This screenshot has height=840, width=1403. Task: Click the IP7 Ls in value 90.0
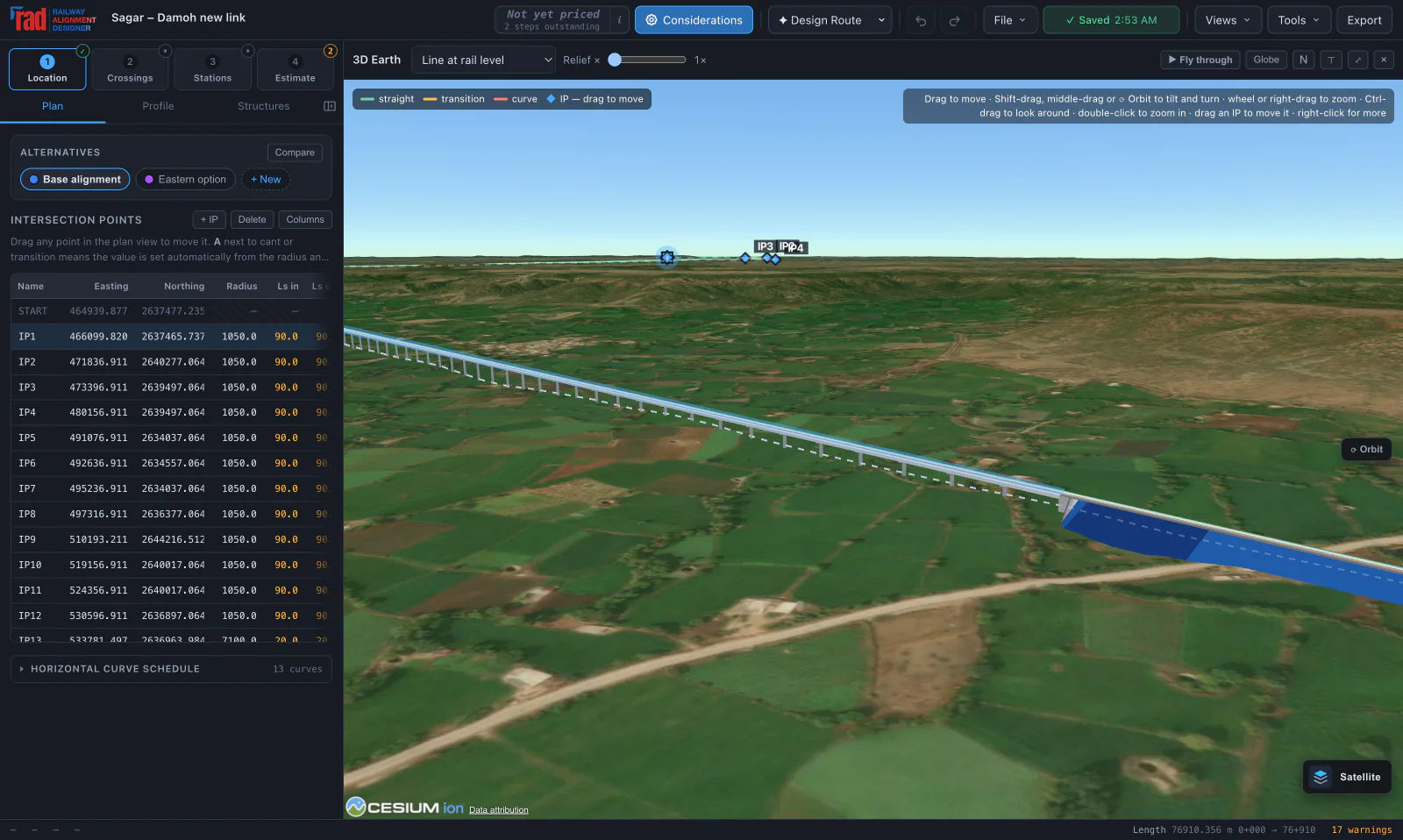pos(286,488)
